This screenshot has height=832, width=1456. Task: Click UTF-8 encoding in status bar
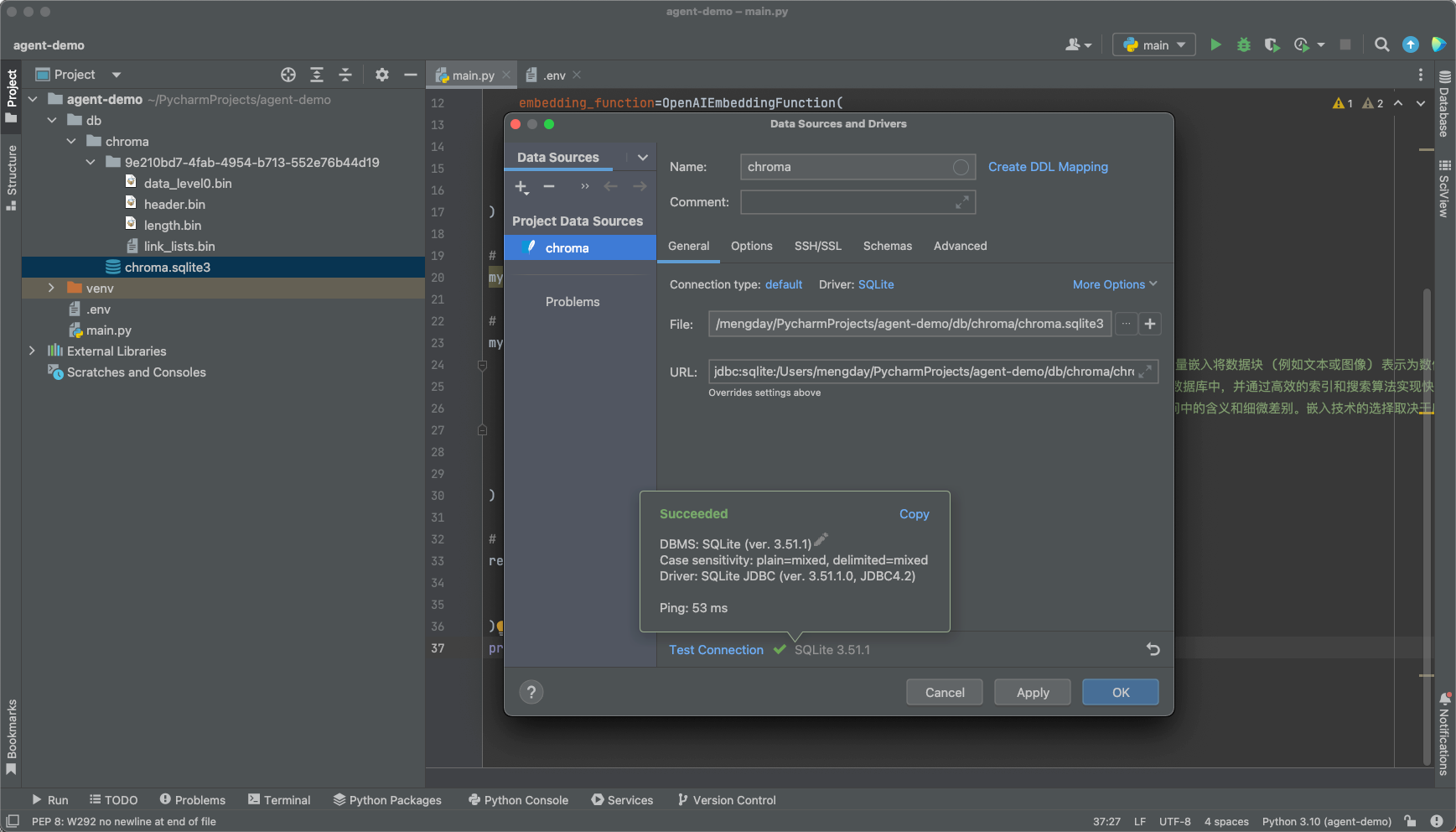coord(1174,821)
